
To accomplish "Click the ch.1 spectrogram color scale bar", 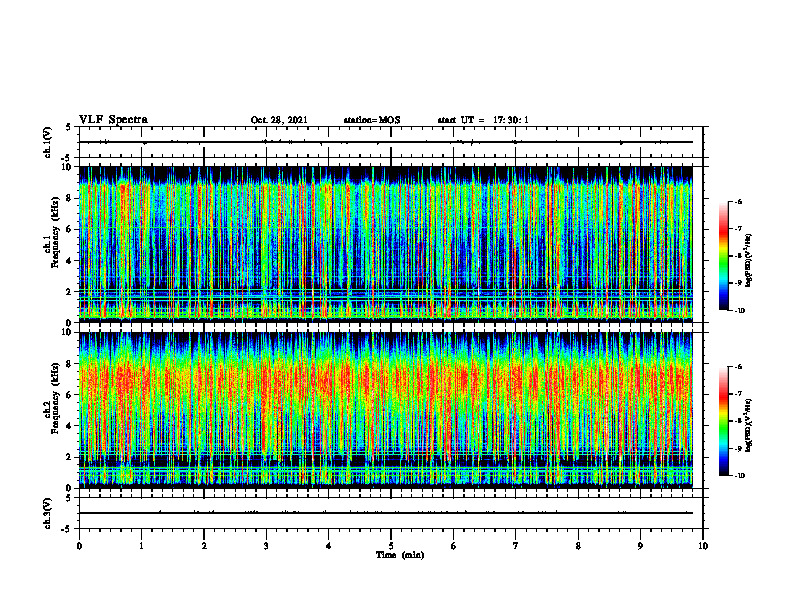I will pyautogui.click(x=724, y=256).
